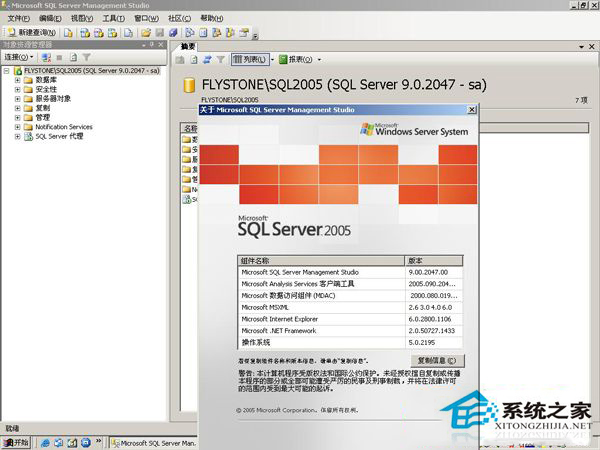Click the Analysis Services MDX Query icon
Viewport: 600px width, 450px height.
85,33
